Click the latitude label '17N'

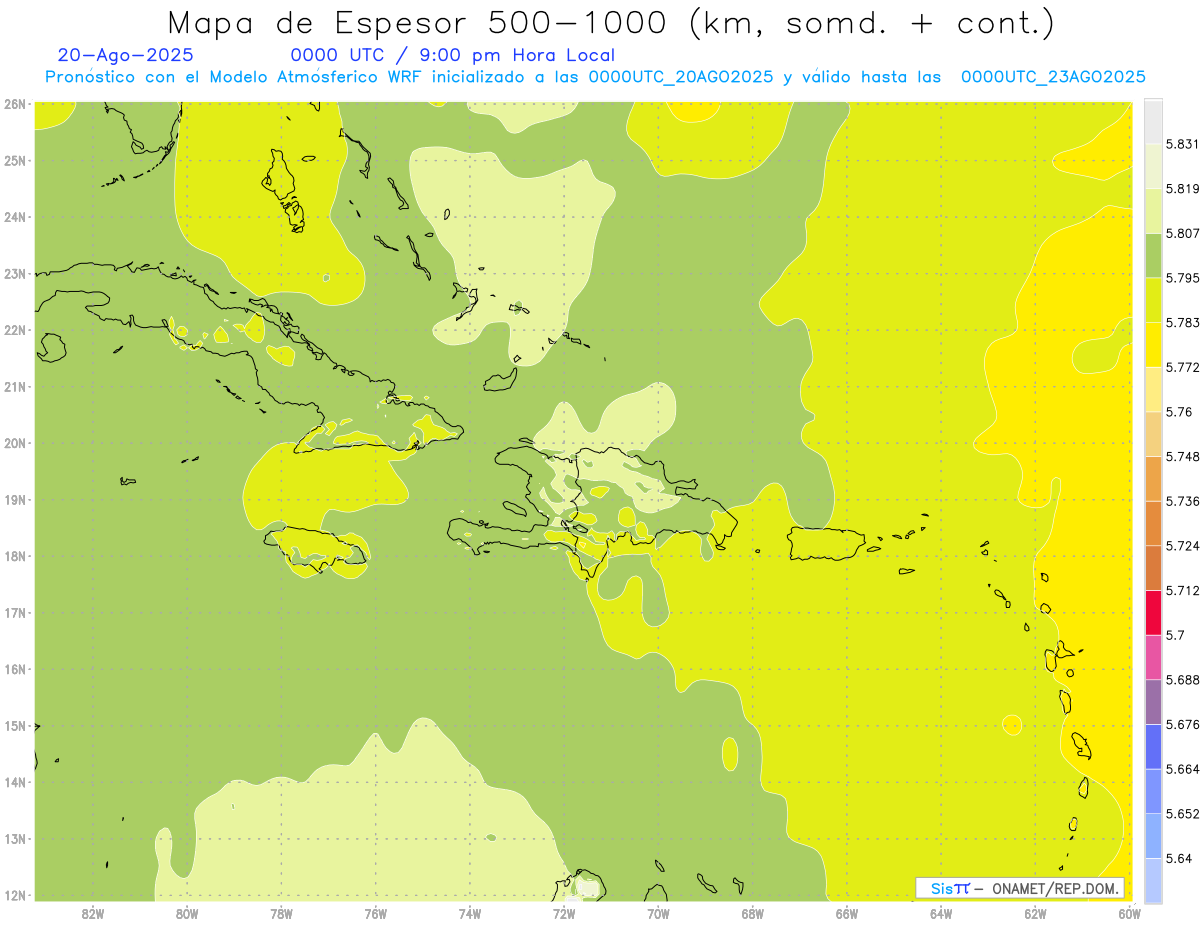(x=15, y=612)
